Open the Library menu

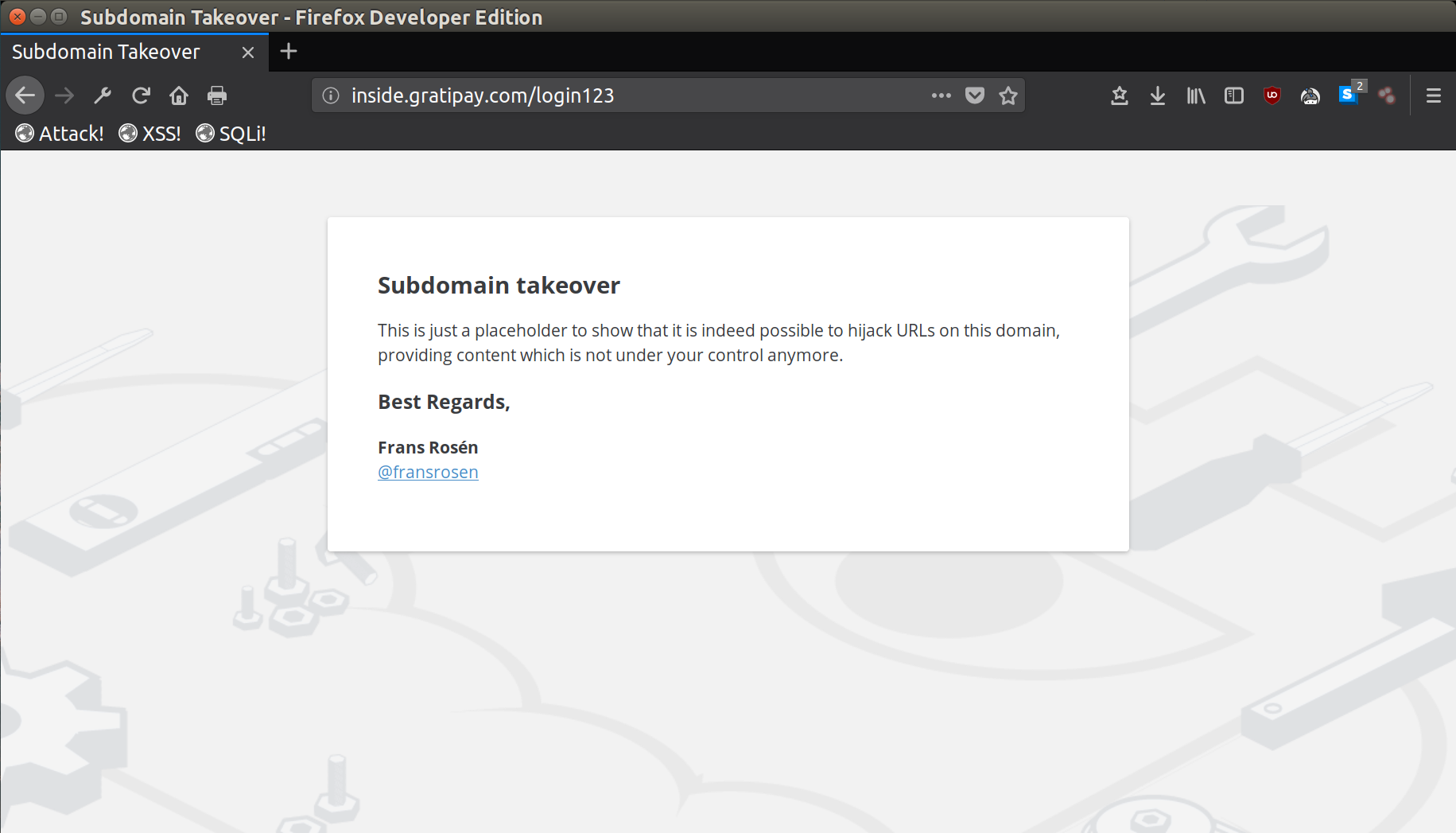click(1196, 95)
